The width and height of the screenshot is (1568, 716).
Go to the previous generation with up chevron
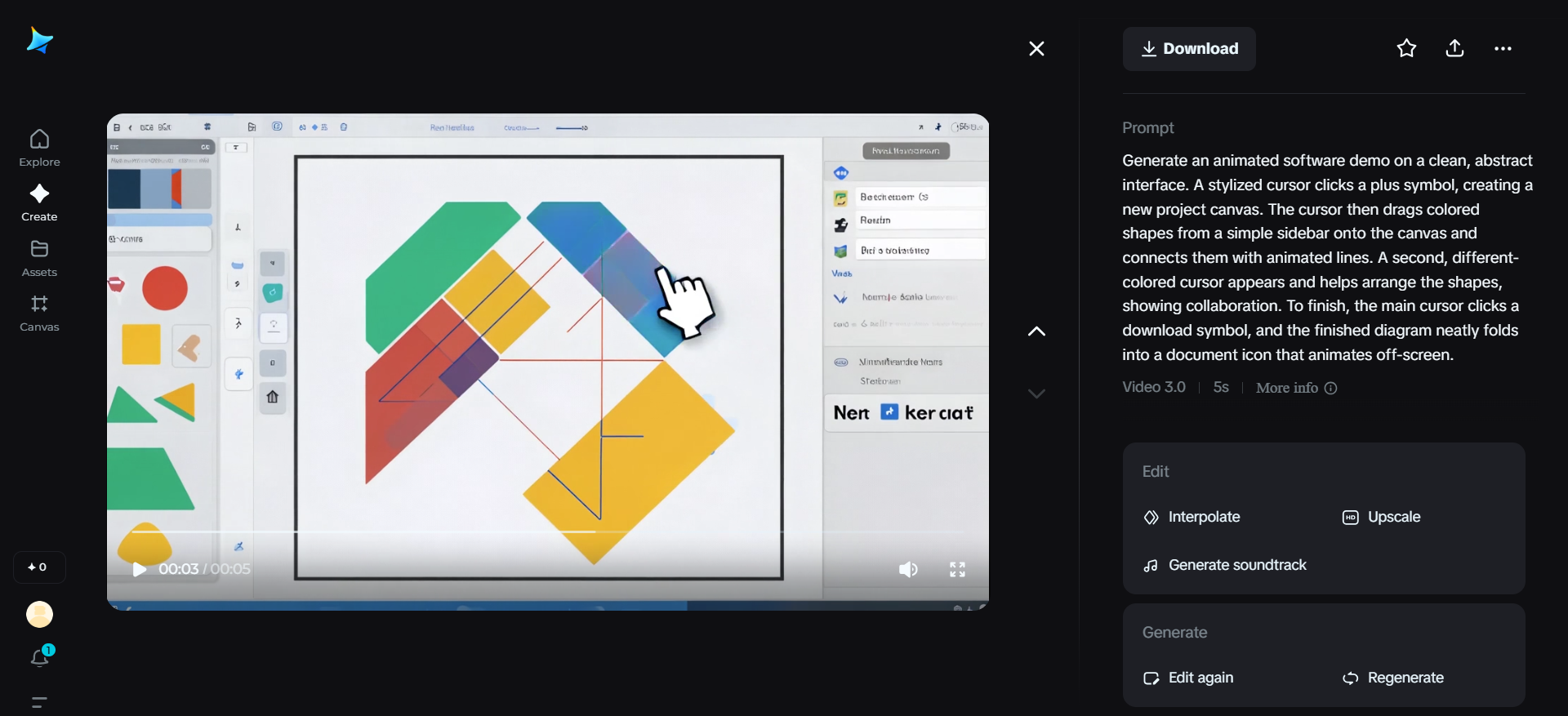tap(1036, 331)
